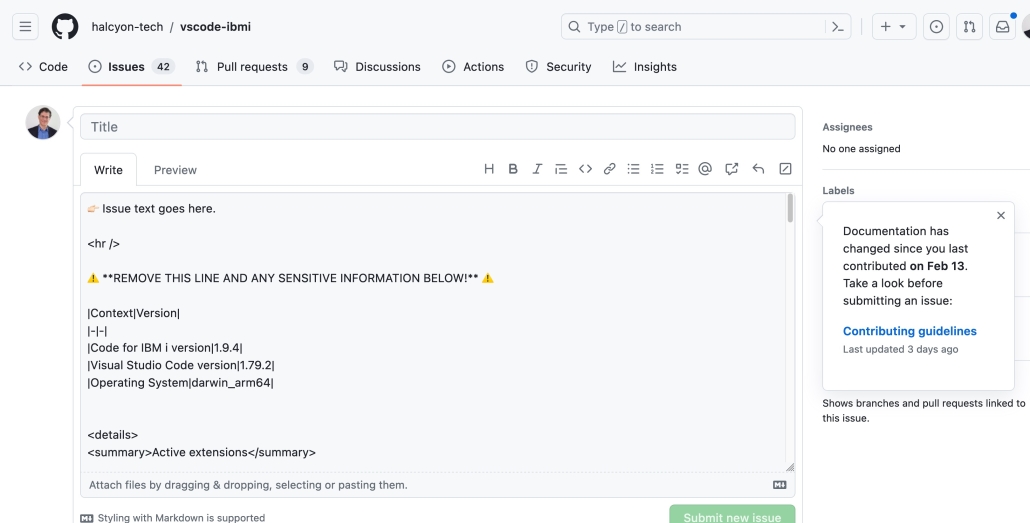Viewport: 1030px width, 523px height.
Task: Click the Type / to search box
Action: coord(706,27)
